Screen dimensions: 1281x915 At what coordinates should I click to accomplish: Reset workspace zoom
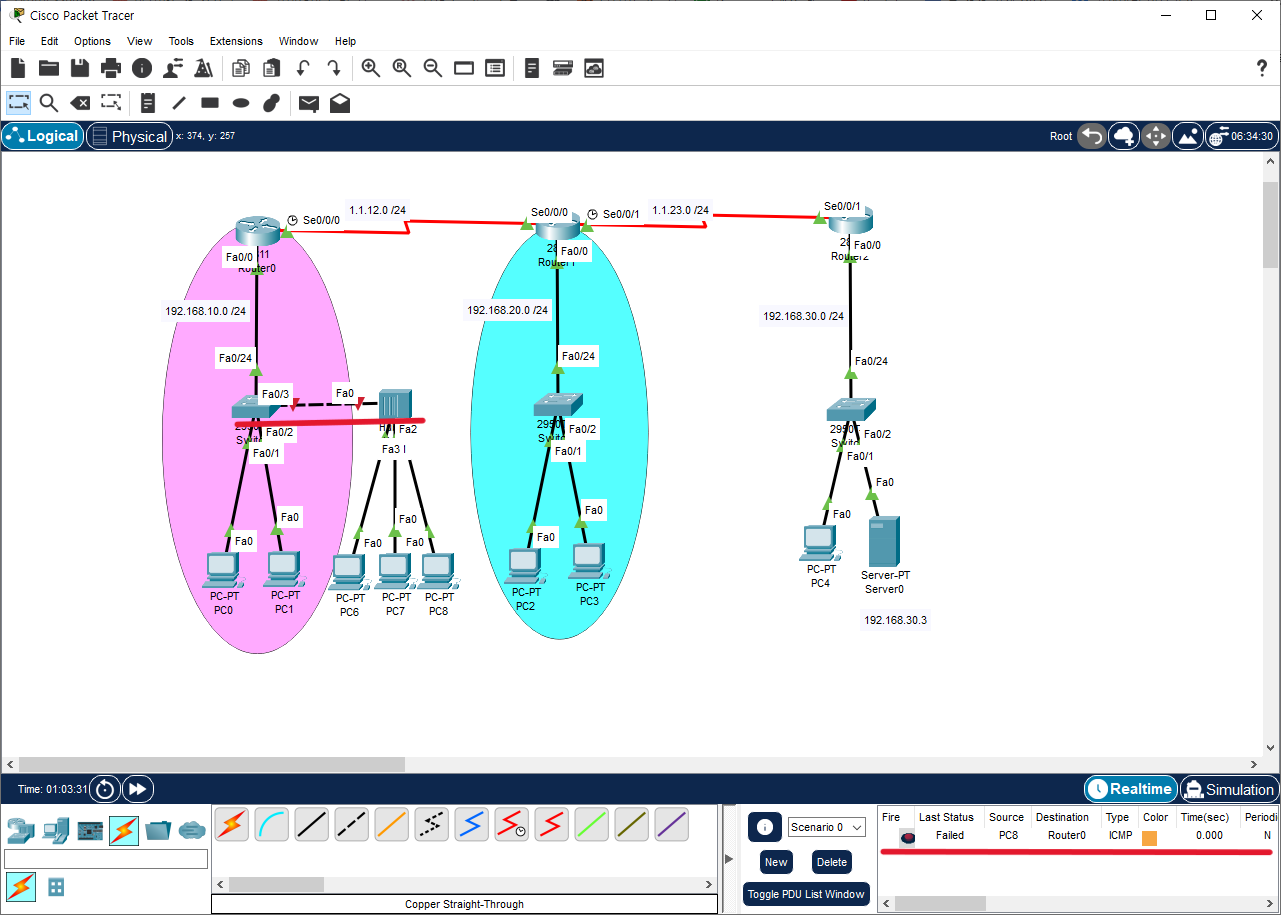pyautogui.click(x=402, y=68)
